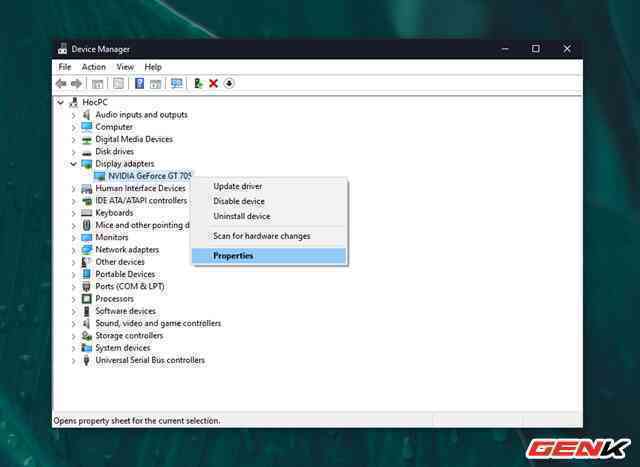Select the Other devices row

pos(120,262)
